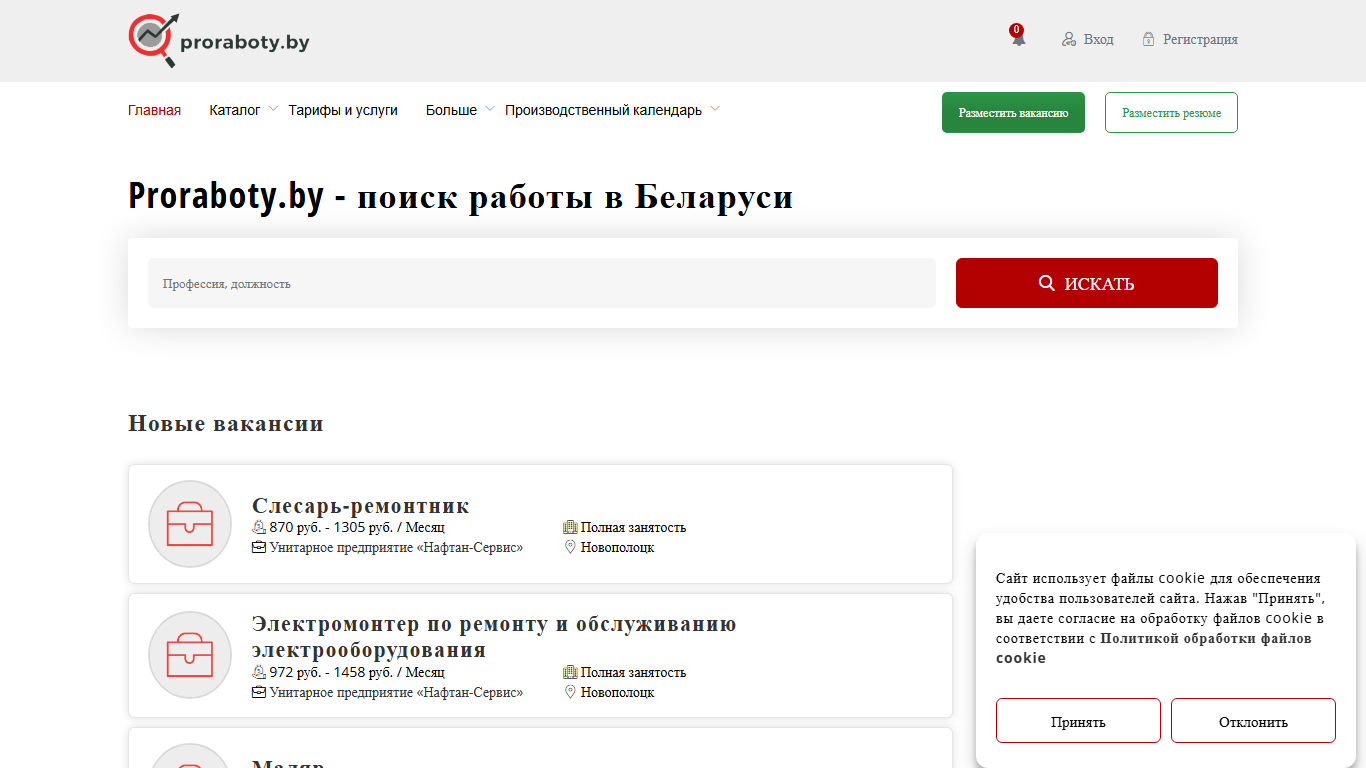Click location pin in Слесарь-ремонтник card
The image size is (1366, 768).
[x=570, y=547]
